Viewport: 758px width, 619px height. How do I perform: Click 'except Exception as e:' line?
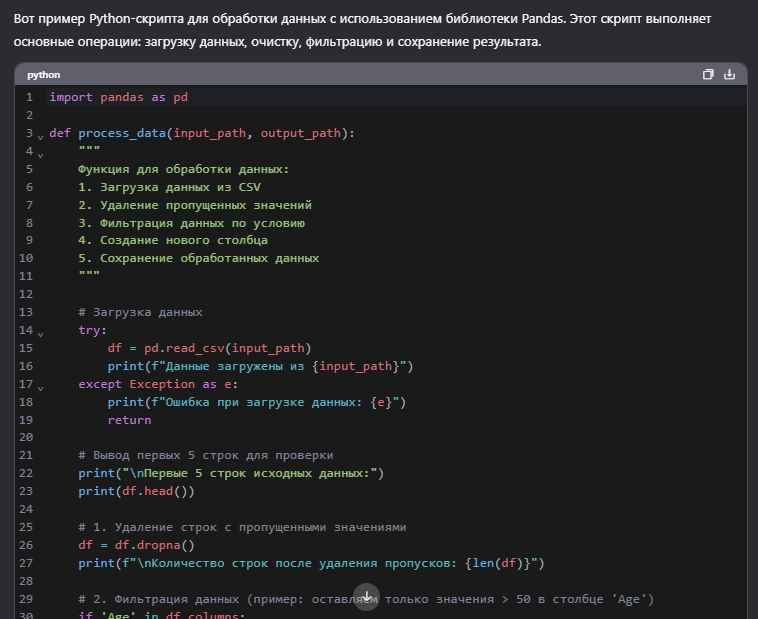[x=158, y=384]
